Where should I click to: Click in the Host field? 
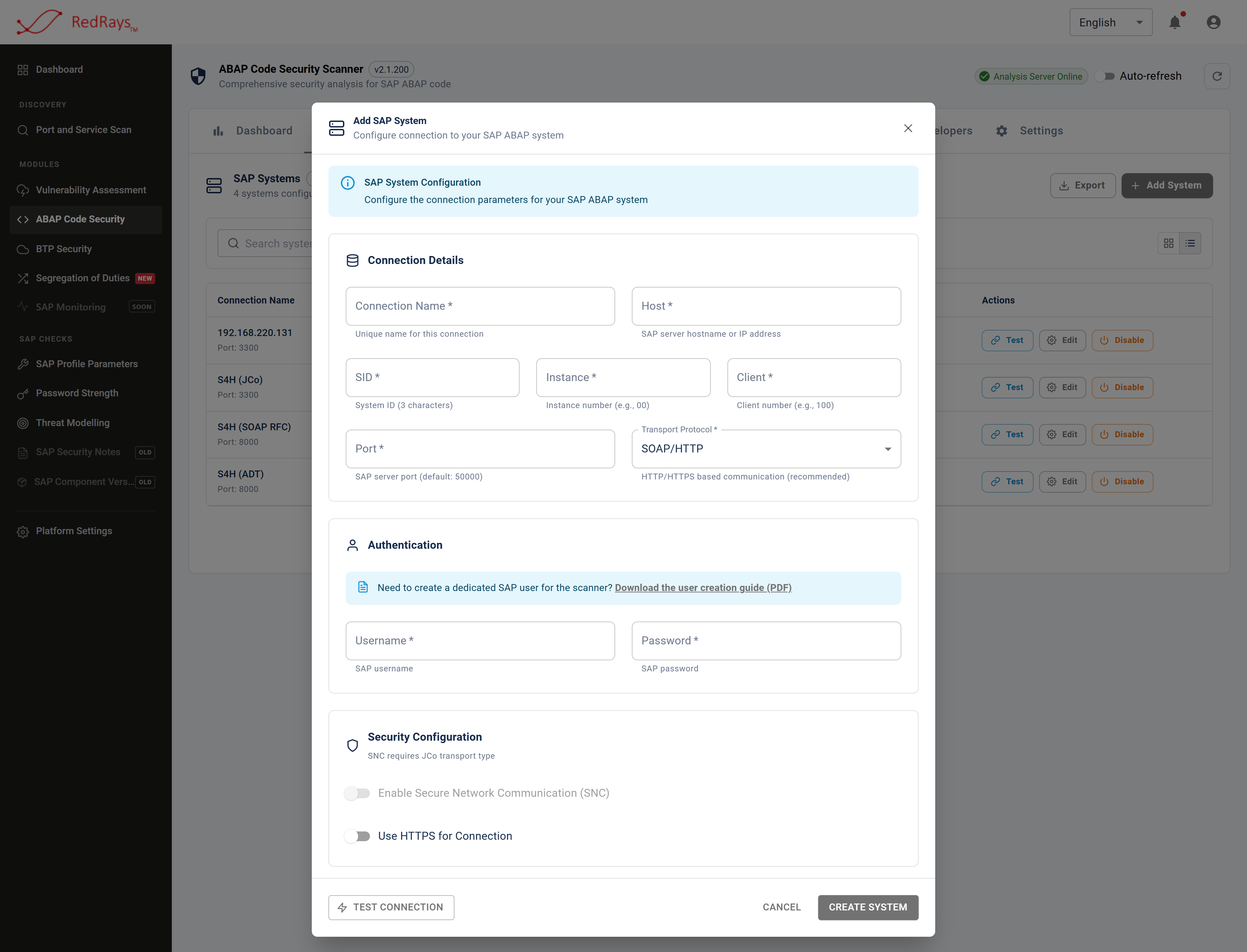pyautogui.click(x=766, y=306)
